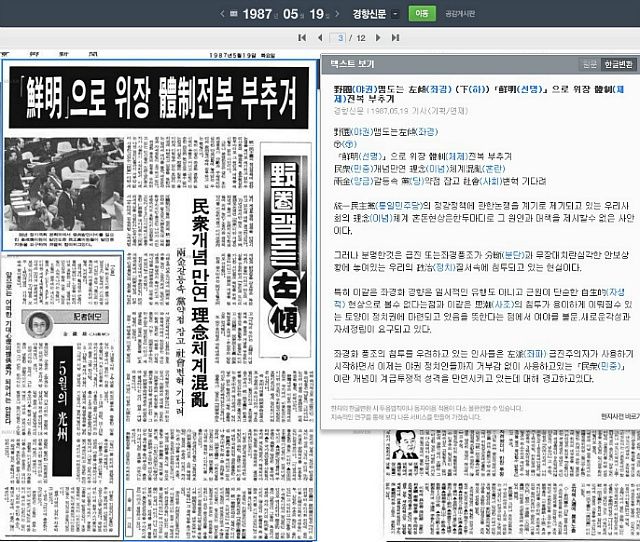Select the vertical 野圈맴도는 左傾 title box

click(x=285, y=250)
